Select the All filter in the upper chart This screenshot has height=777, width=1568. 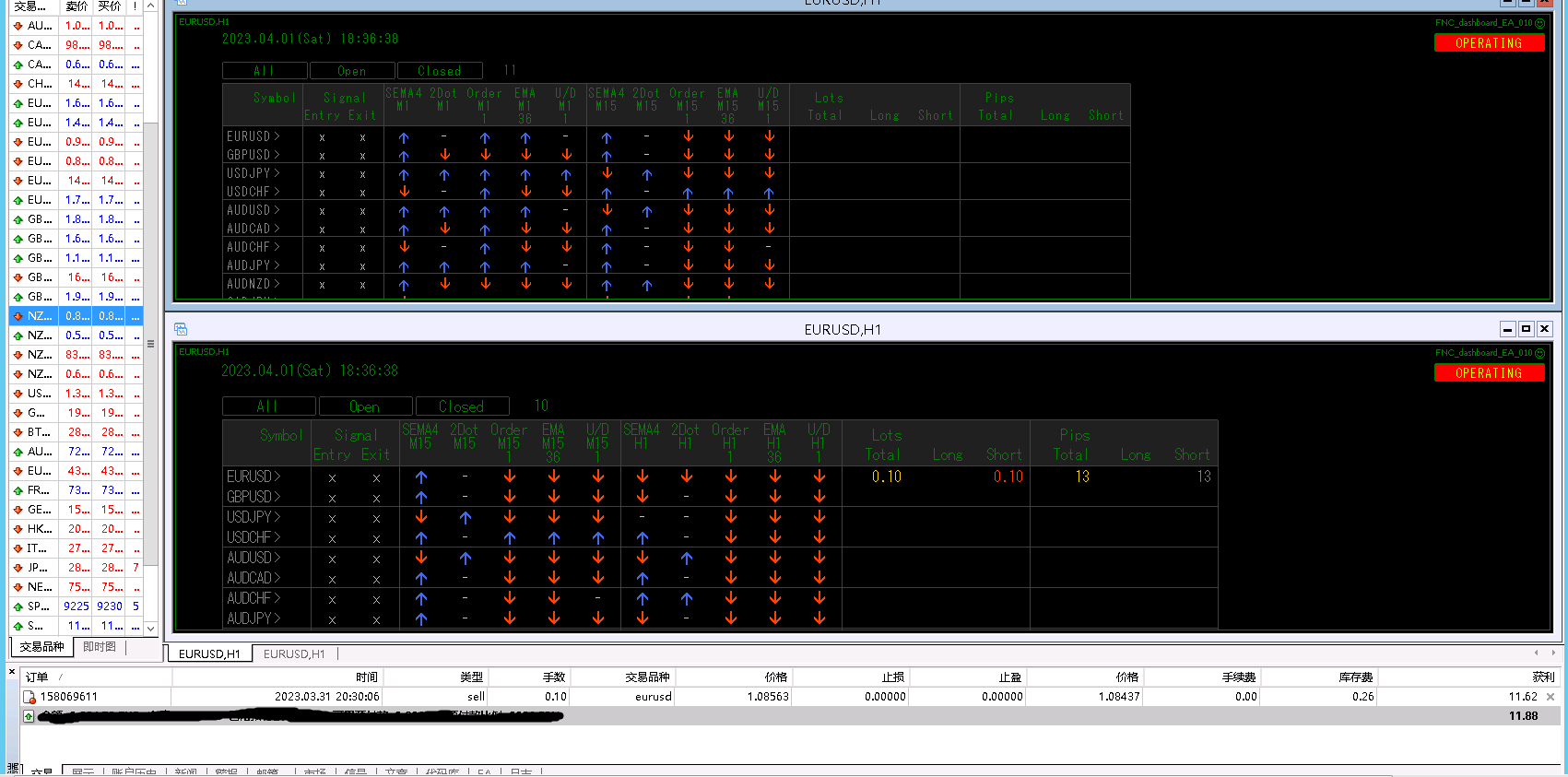(265, 71)
